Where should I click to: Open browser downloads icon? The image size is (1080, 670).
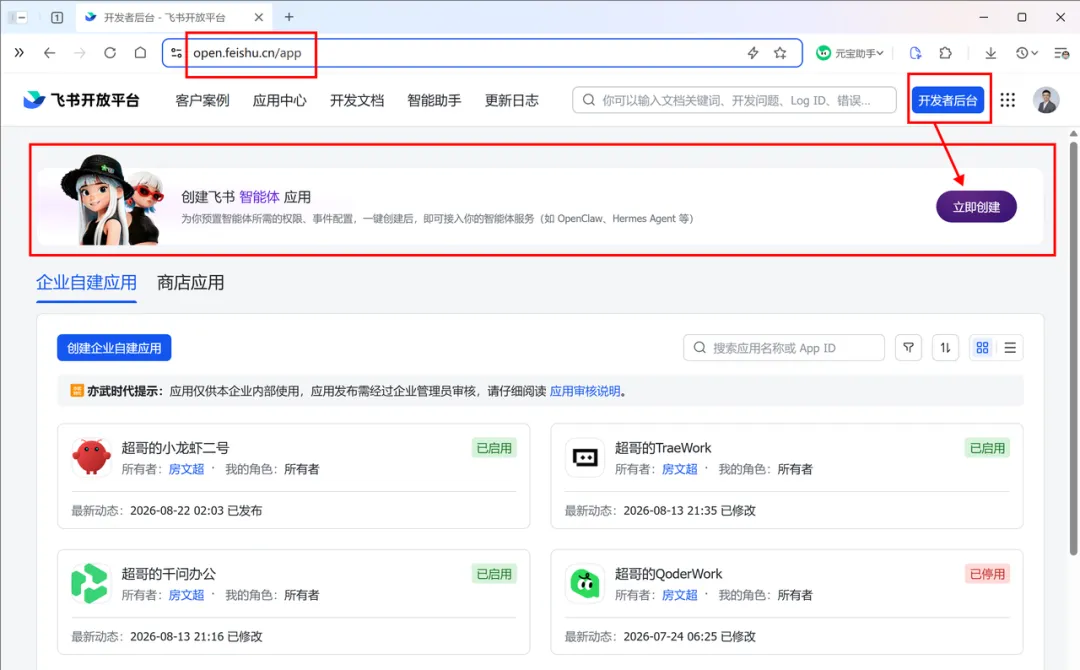tap(990, 53)
